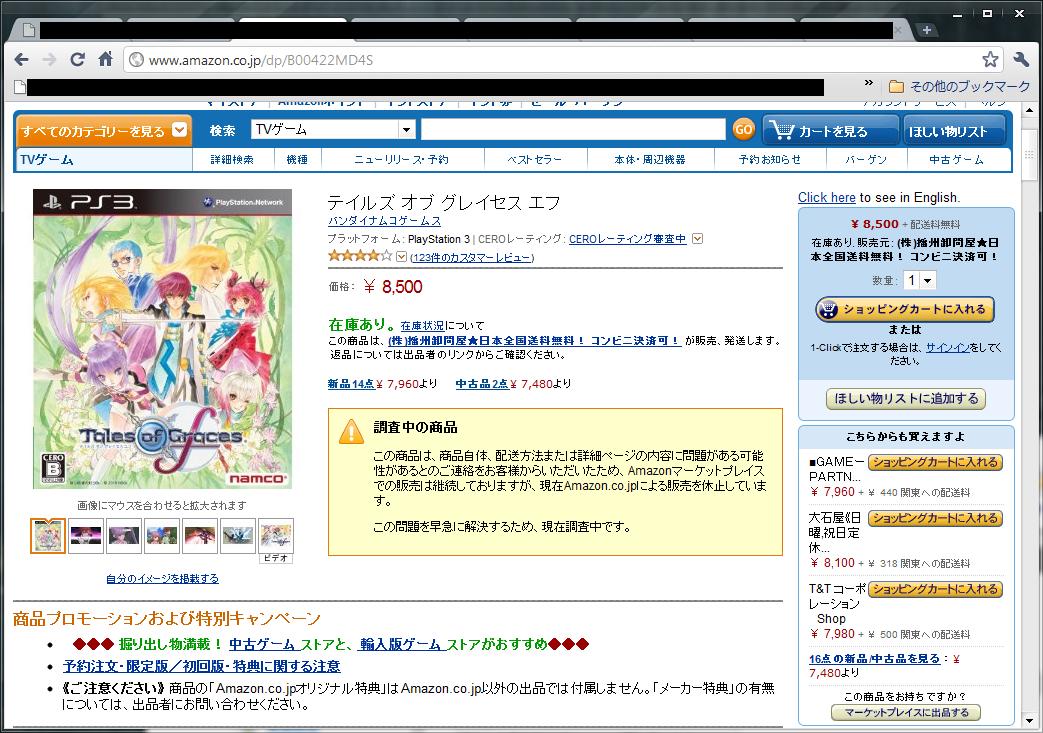This screenshot has height=733, width=1043.
Task: Click the address bar URL
Action: point(260,61)
